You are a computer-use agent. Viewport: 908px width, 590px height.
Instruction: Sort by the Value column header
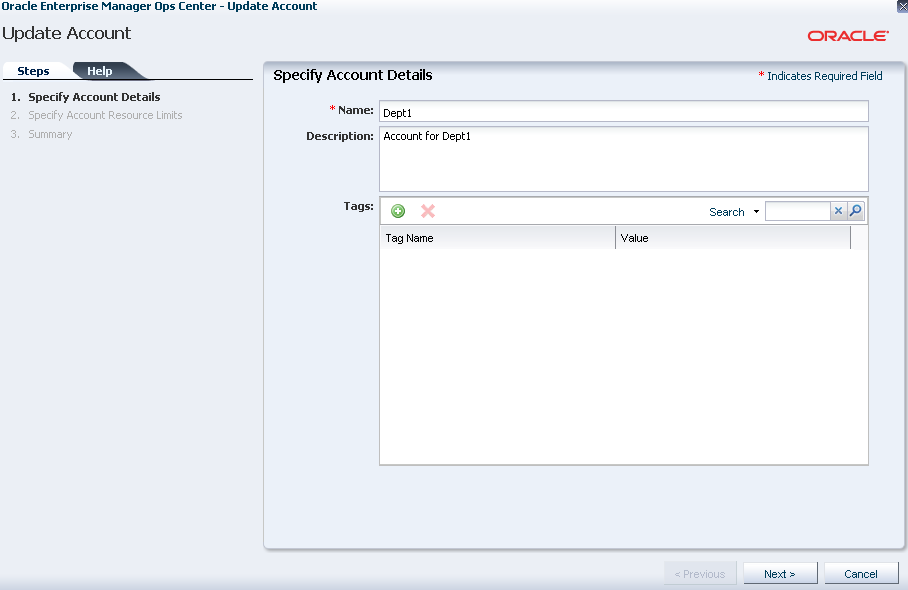point(733,238)
